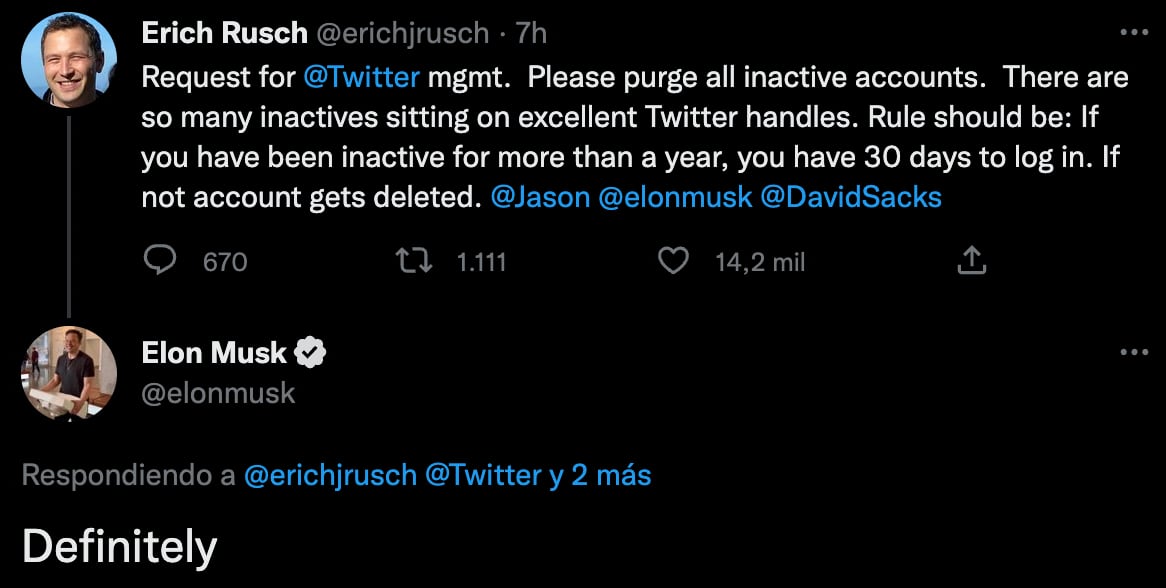
Task: Open the more options menu on Elon's reply
Action: 1136,351
